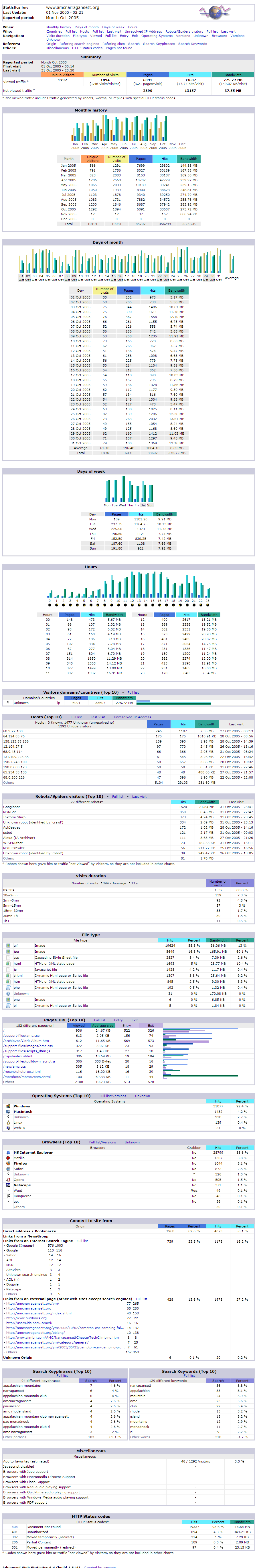
Task: Click the Firefox browser icon
Action: tap(8, 1163)
